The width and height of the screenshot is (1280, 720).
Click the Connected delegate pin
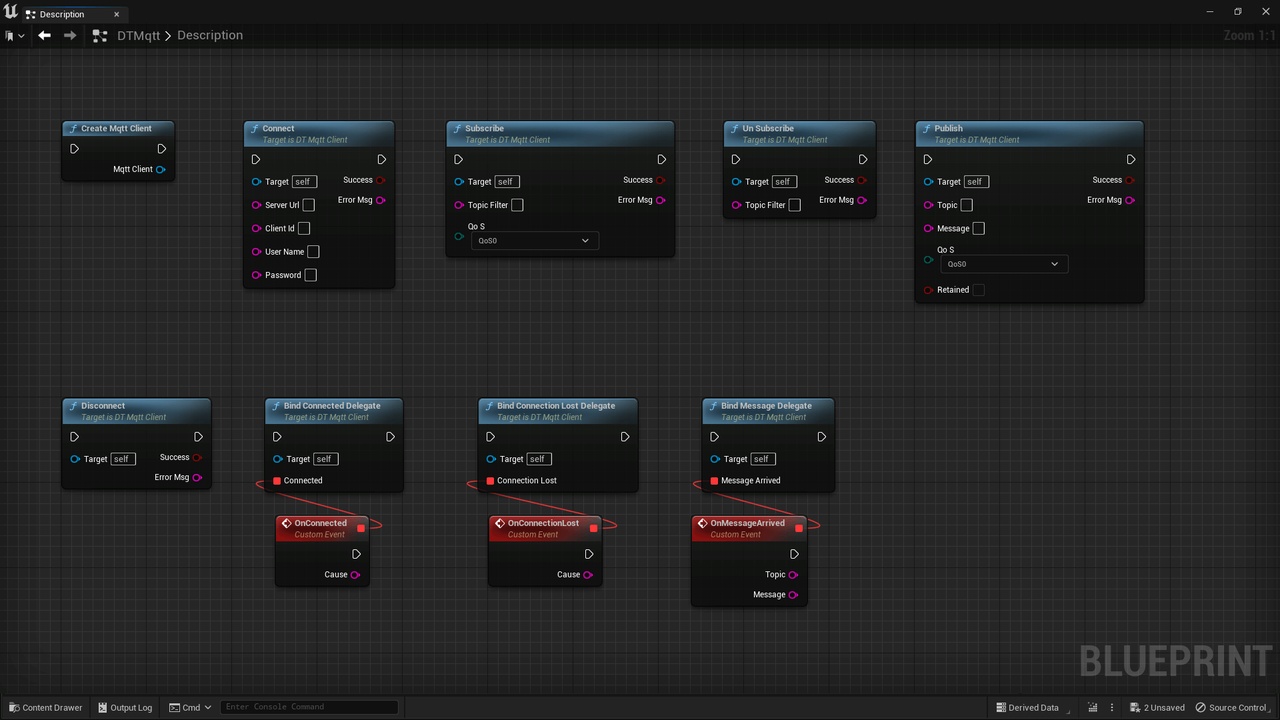tap(277, 481)
